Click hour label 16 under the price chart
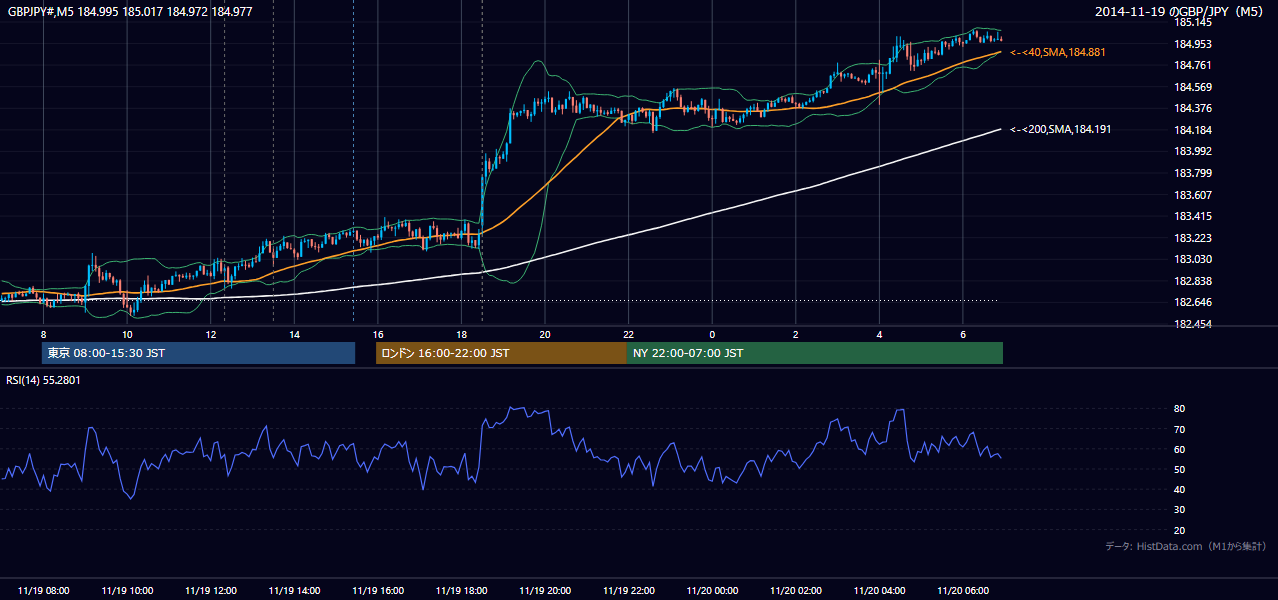The width and height of the screenshot is (1278, 600). [x=378, y=334]
